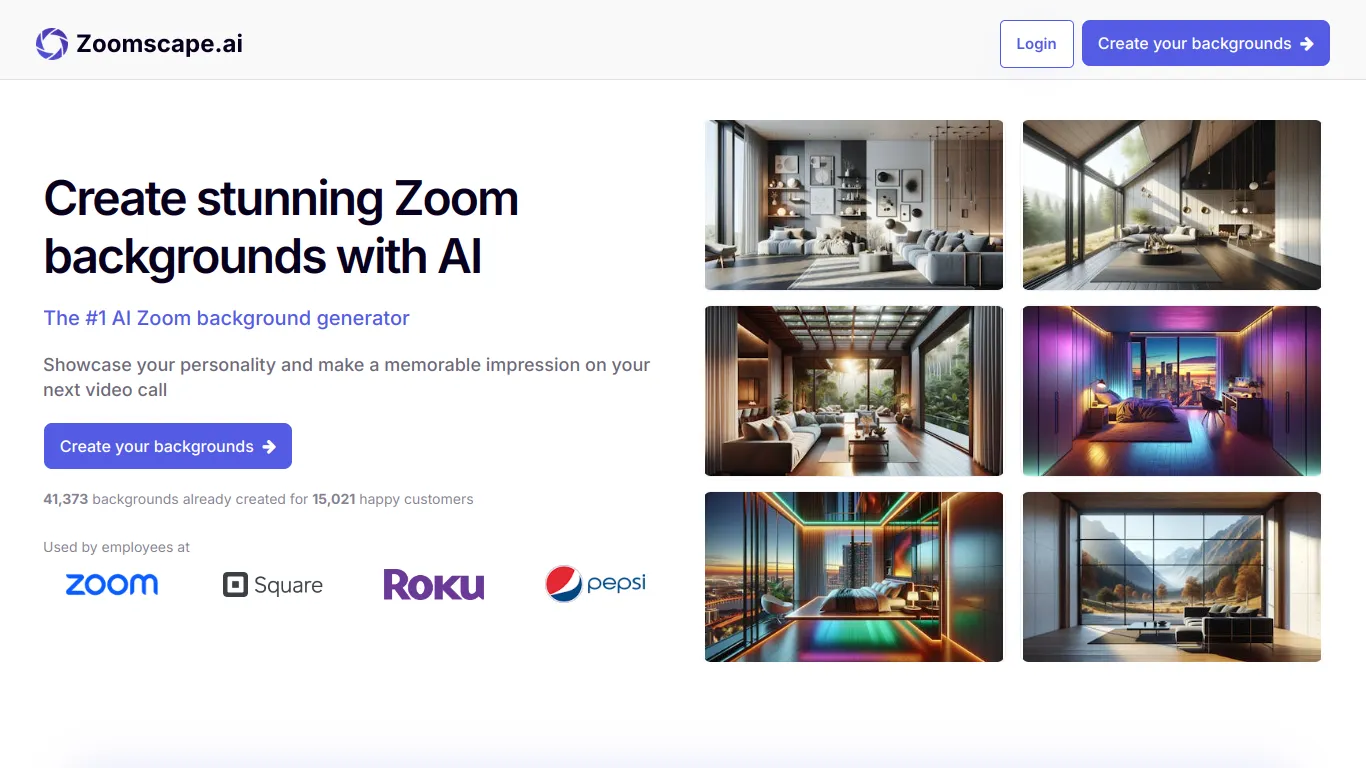
Task: Click the Roku company logo
Action: [434, 585]
